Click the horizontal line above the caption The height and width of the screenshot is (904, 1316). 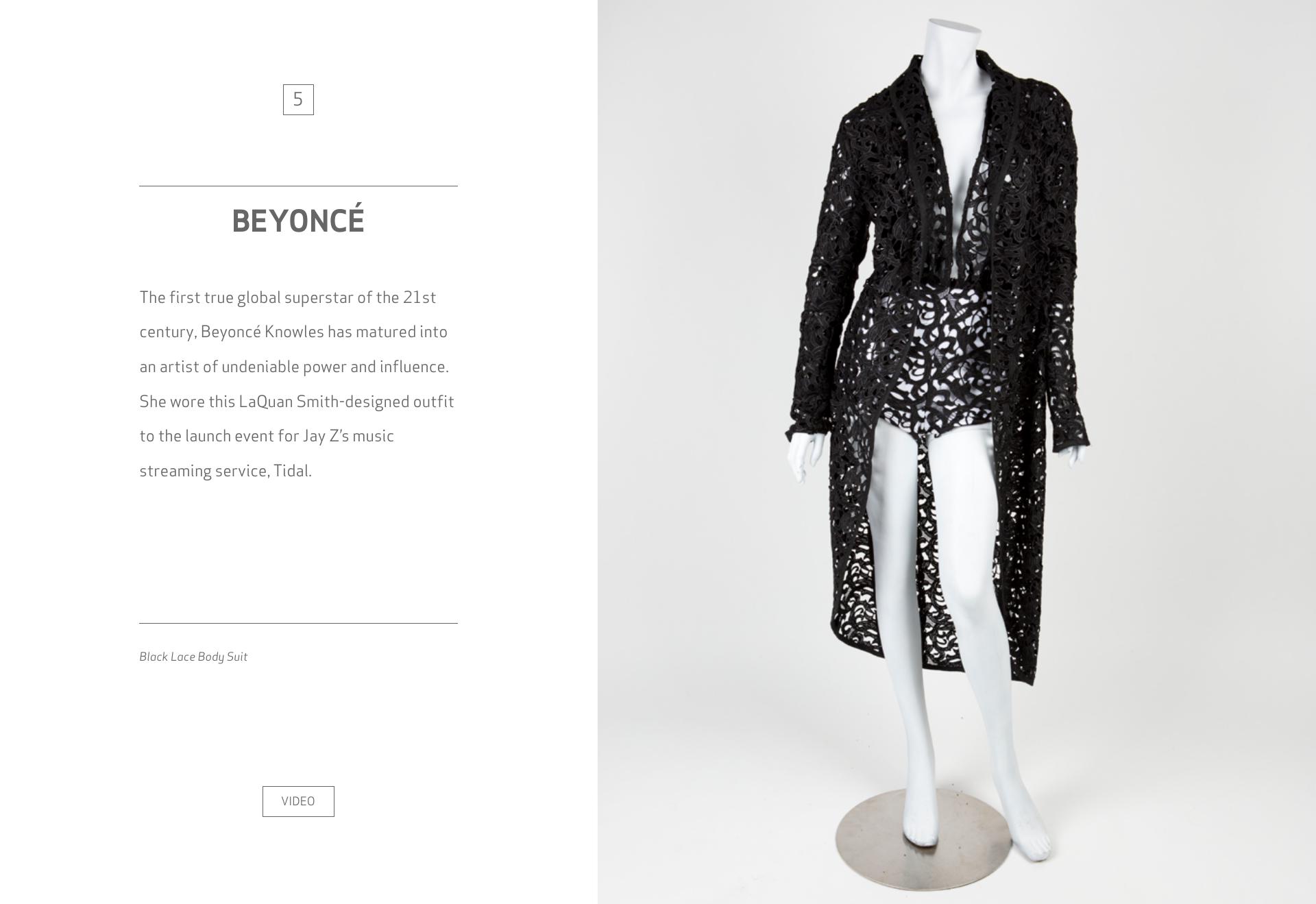click(x=298, y=623)
